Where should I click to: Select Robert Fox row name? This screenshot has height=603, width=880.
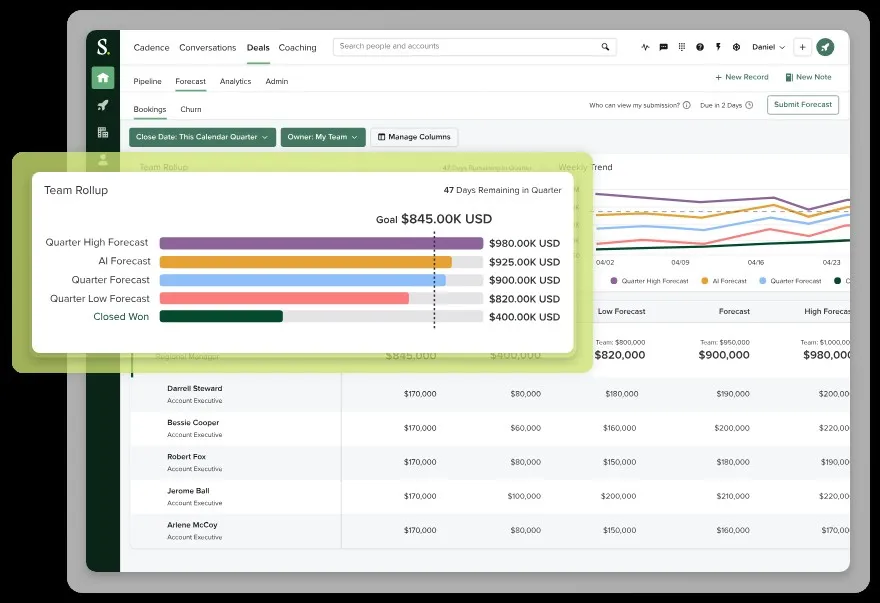pyautogui.click(x=186, y=457)
